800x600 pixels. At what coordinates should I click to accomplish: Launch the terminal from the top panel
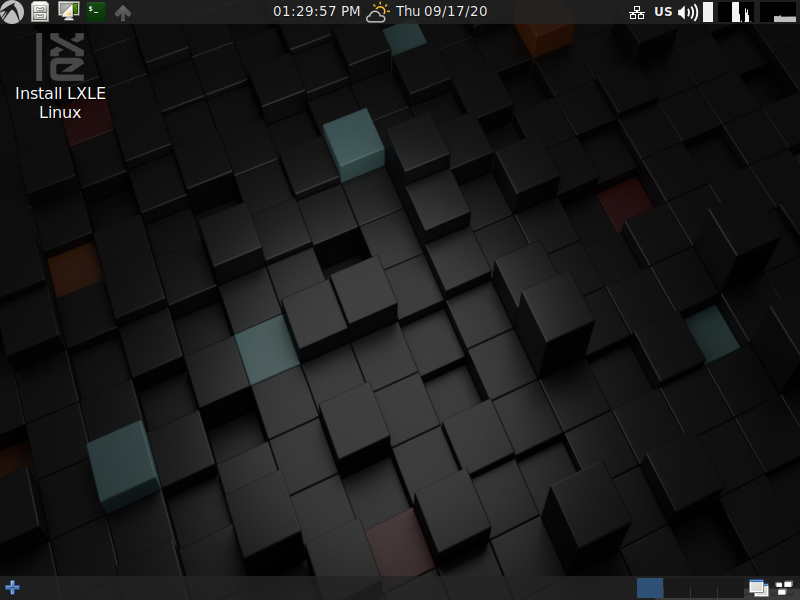95,12
